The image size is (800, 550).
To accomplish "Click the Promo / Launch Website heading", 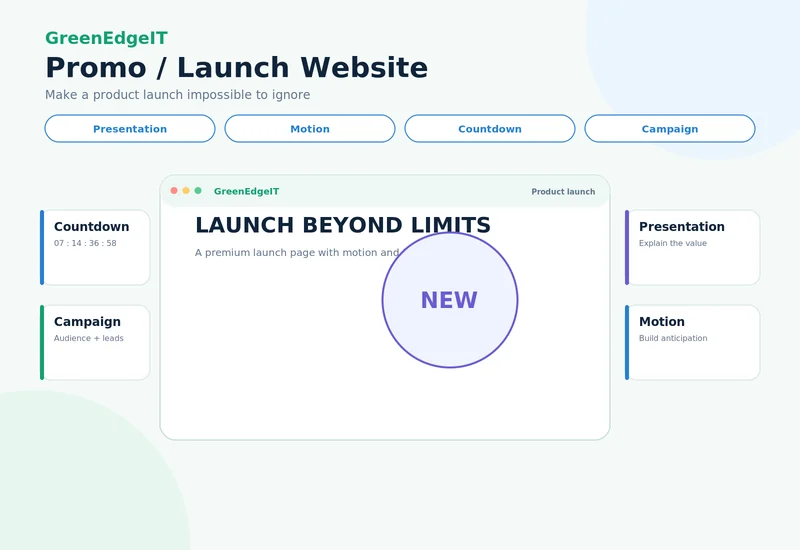I will [236, 67].
